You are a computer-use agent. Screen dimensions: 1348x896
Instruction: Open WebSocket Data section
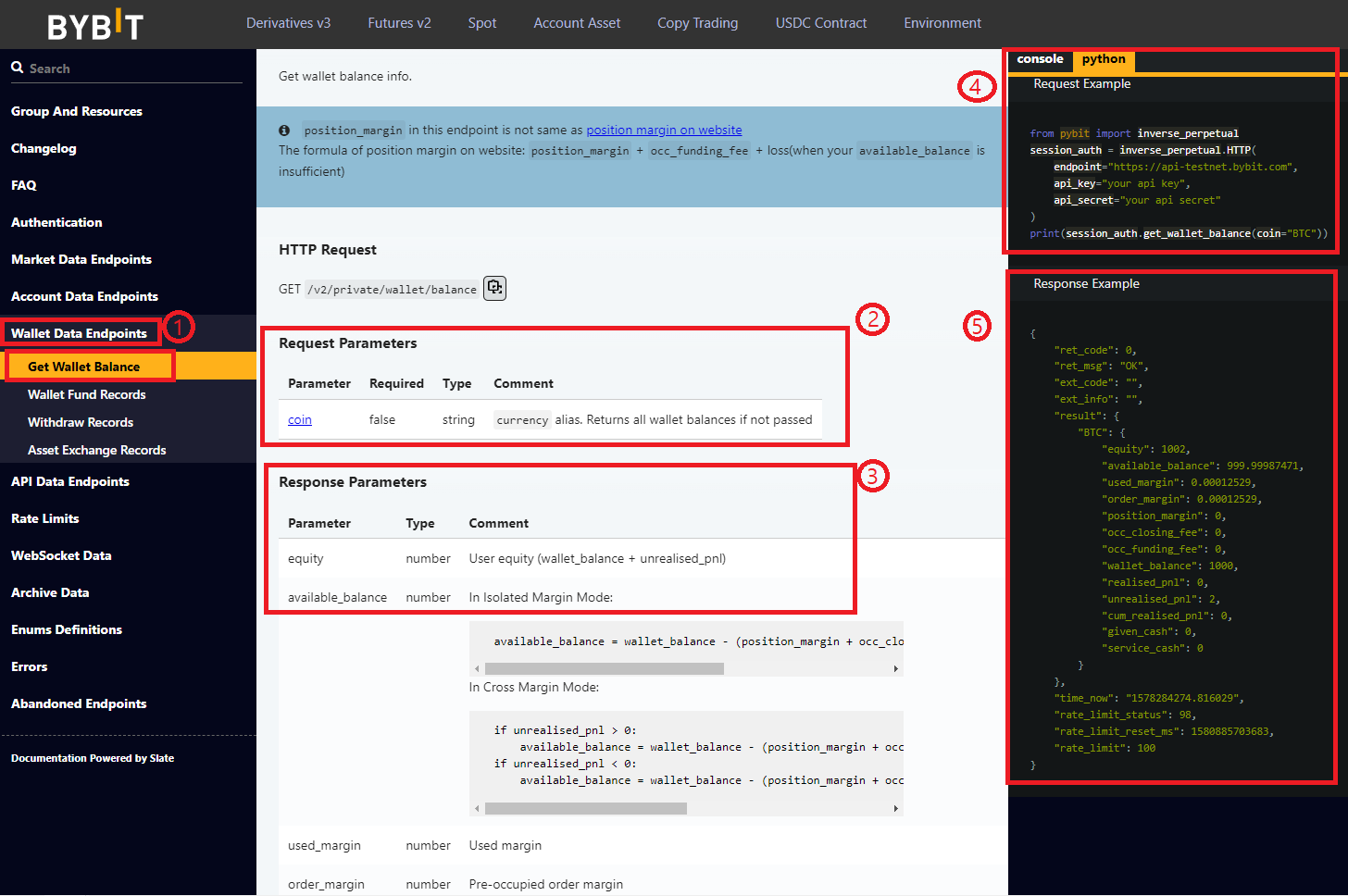[61, 555]
